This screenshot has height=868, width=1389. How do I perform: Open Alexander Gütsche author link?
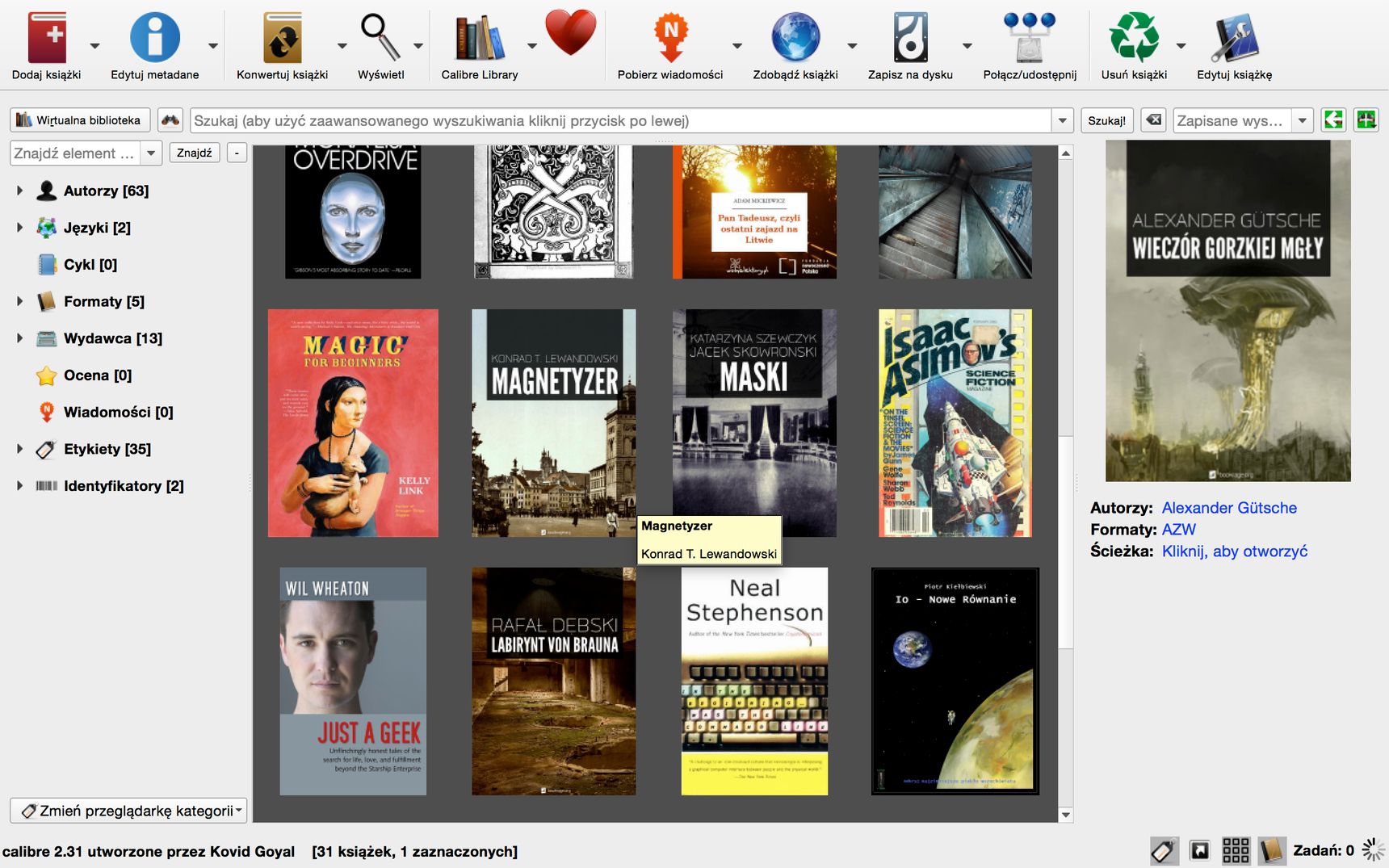click(1229, 508)
